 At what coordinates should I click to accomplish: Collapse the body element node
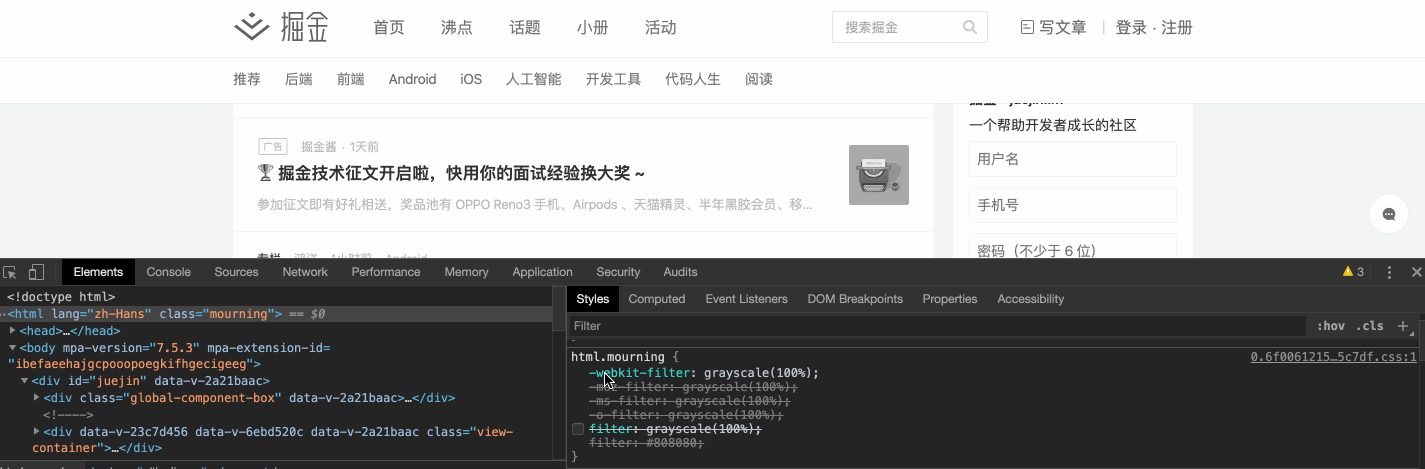click(12, 347)
